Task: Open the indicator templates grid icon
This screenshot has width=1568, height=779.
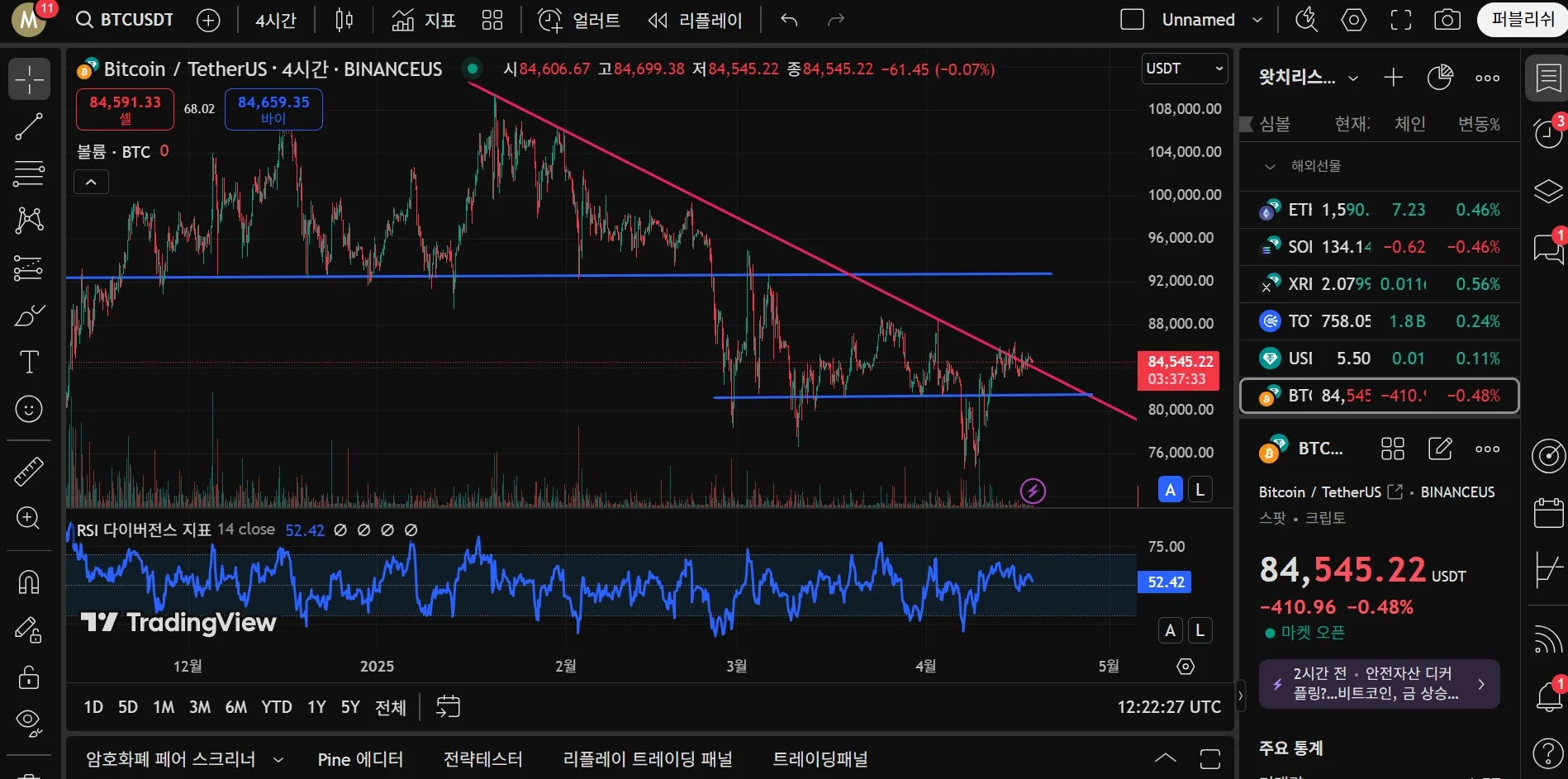Action: point(492,20)
